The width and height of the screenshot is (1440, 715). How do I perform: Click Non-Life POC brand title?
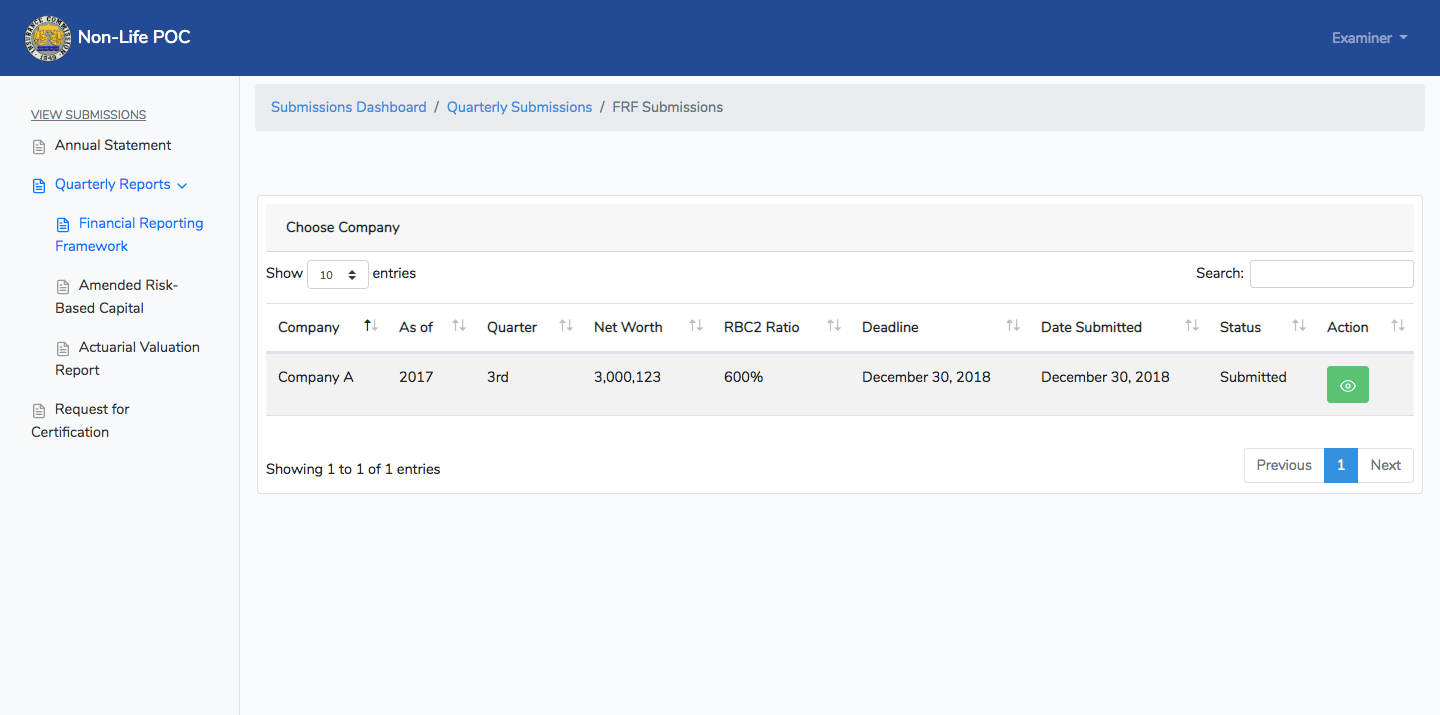134,38
